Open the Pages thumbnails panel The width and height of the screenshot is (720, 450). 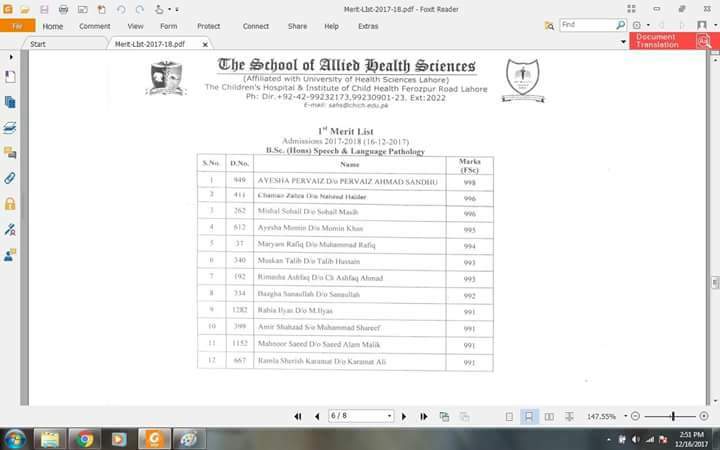[10, 102]
